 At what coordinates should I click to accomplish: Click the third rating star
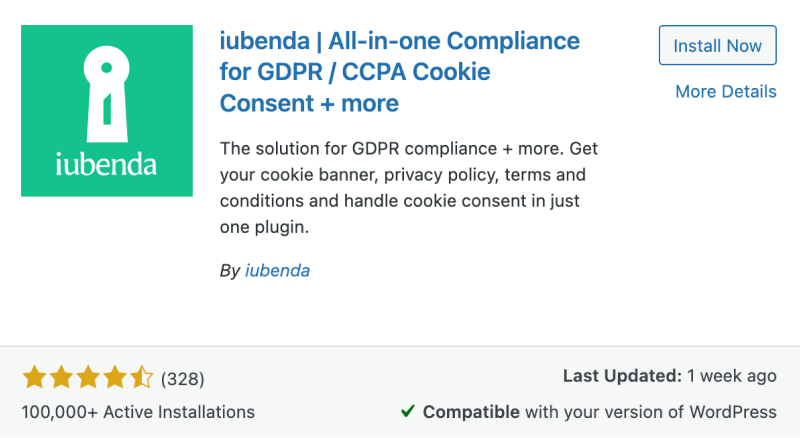coord(88,378)
